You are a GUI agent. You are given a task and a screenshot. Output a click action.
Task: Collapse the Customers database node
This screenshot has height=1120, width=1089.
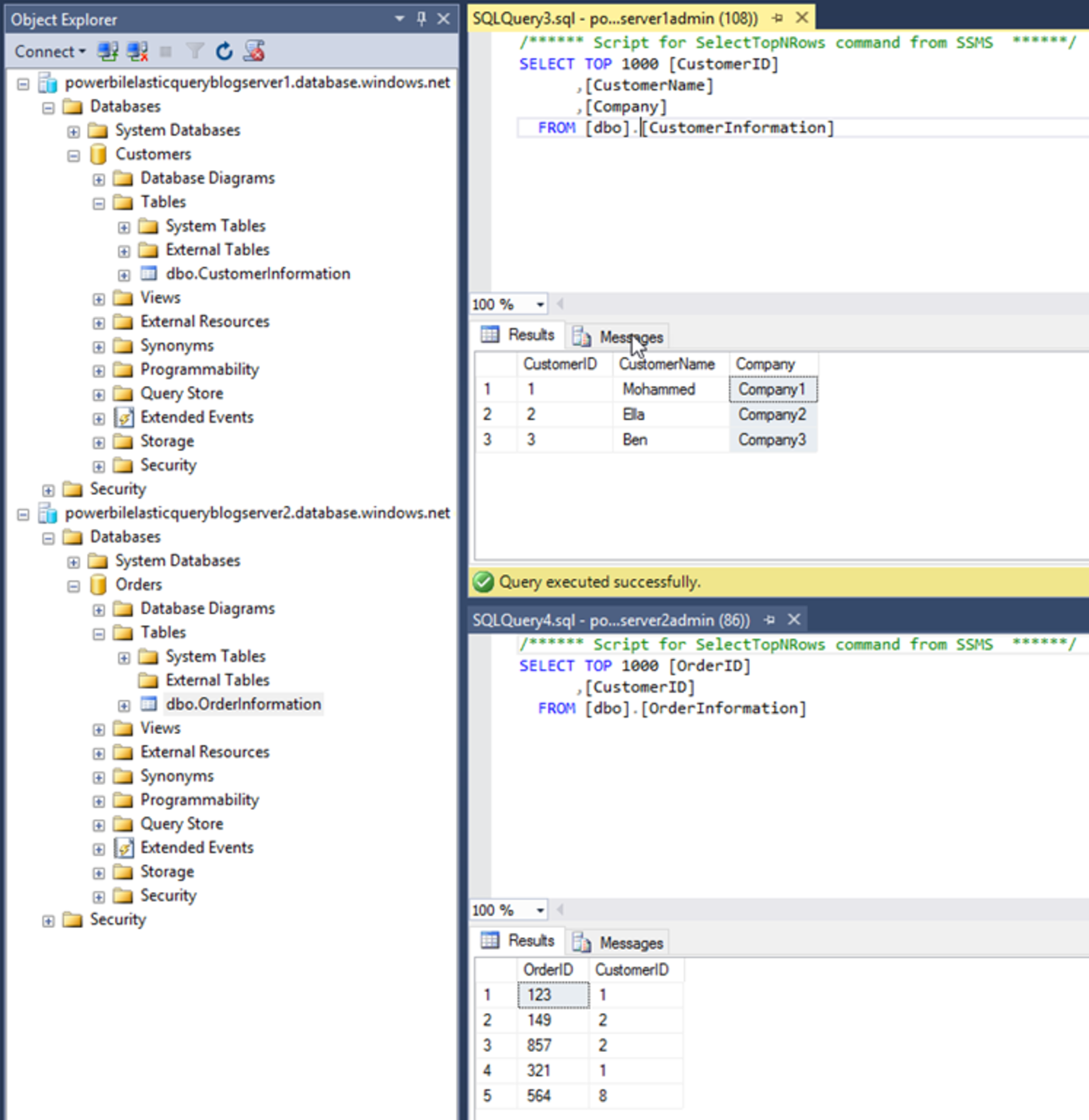point(74,156)
